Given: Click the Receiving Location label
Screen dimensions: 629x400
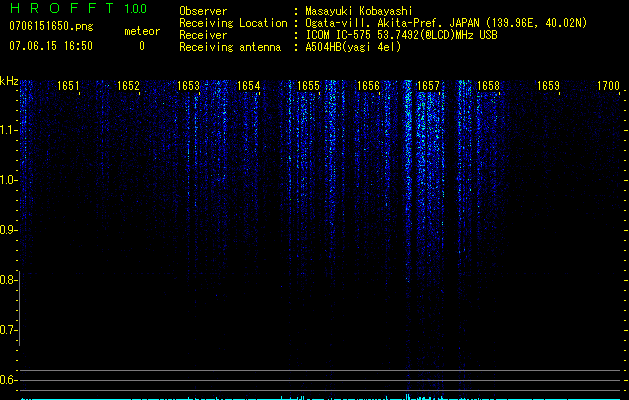Looking at the screenshot, I should click(233, 23).
